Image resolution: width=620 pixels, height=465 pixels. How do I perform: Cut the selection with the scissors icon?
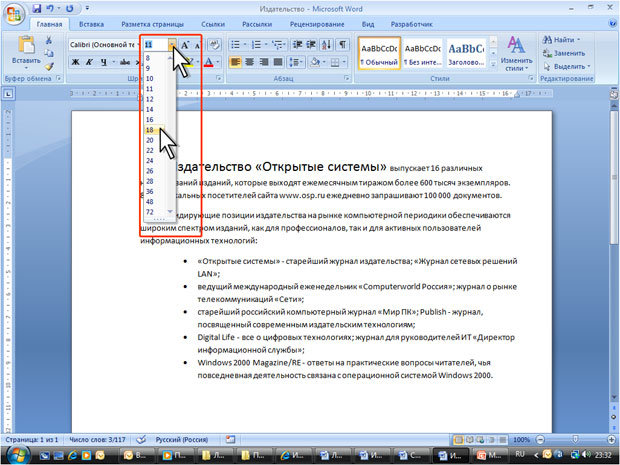(x=49, y=40)
